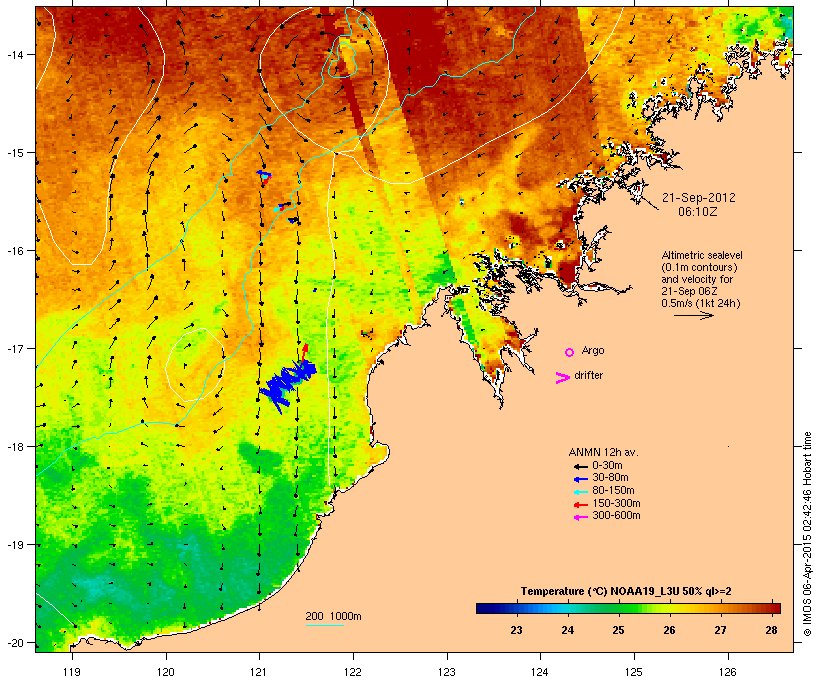
Task: Click the longitude axis label 122
Action: [x=353, y=672]
